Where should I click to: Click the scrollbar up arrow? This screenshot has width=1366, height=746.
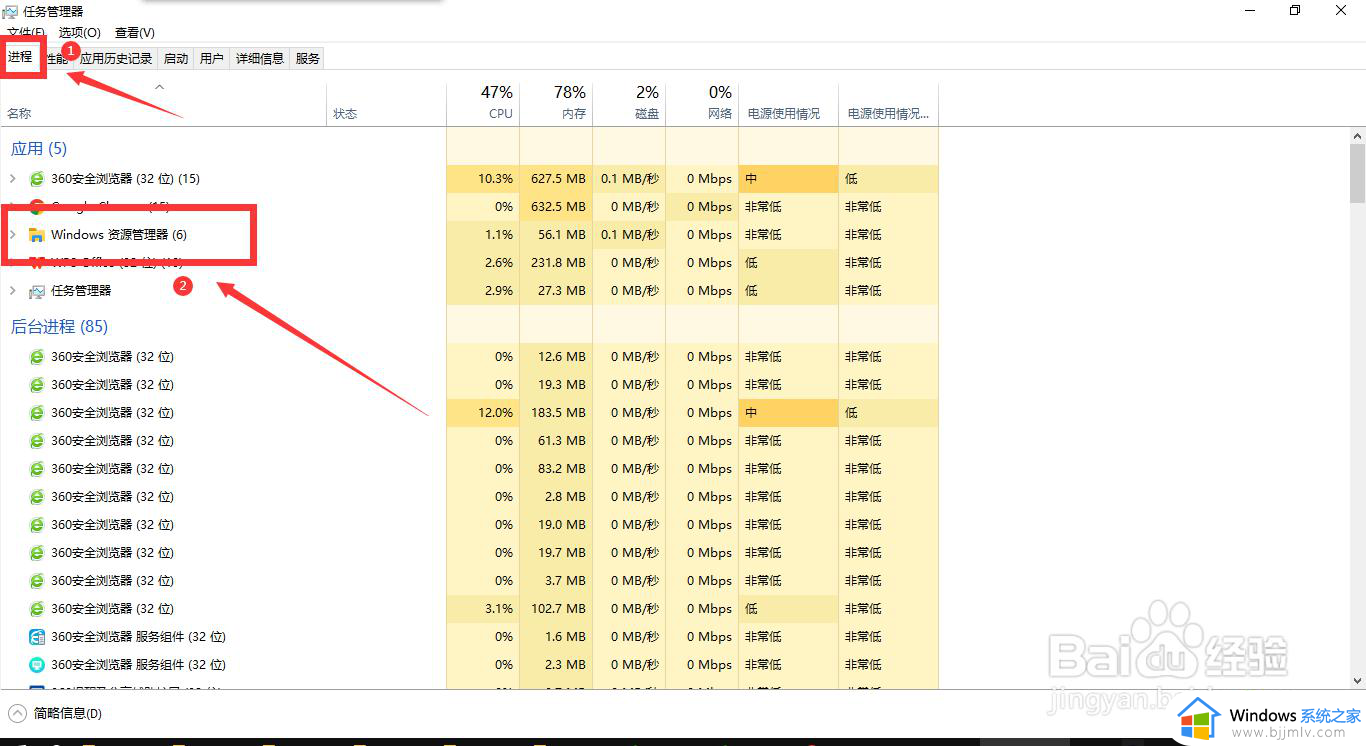1357,134
